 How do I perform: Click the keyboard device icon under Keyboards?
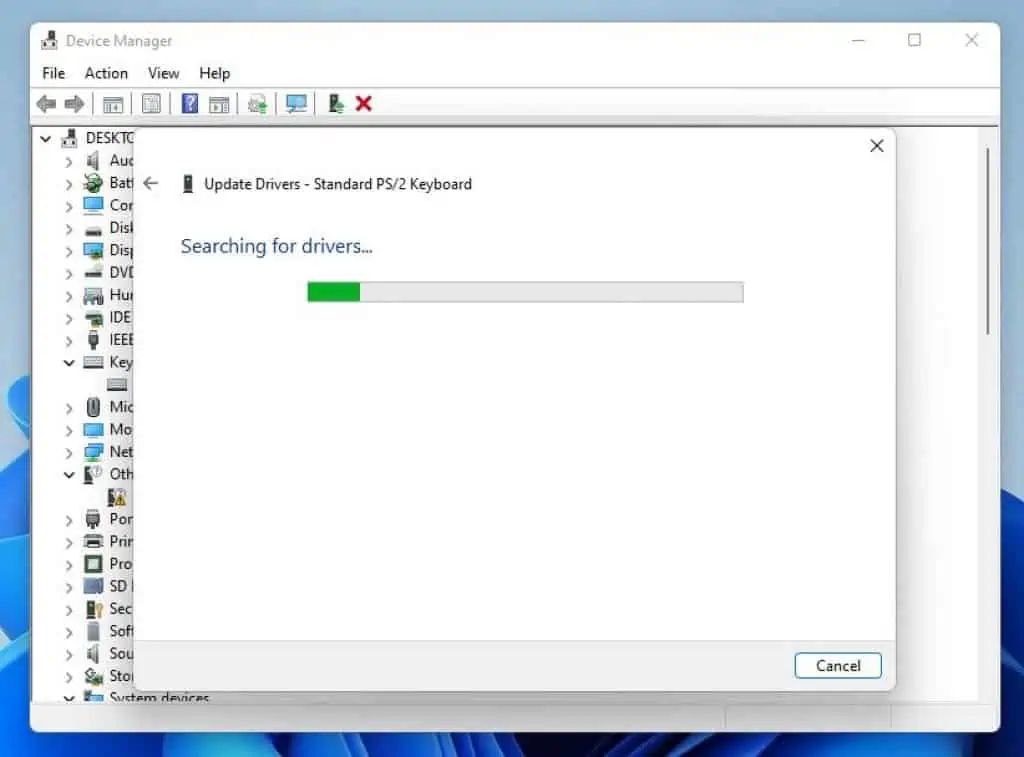click(118, 384)
